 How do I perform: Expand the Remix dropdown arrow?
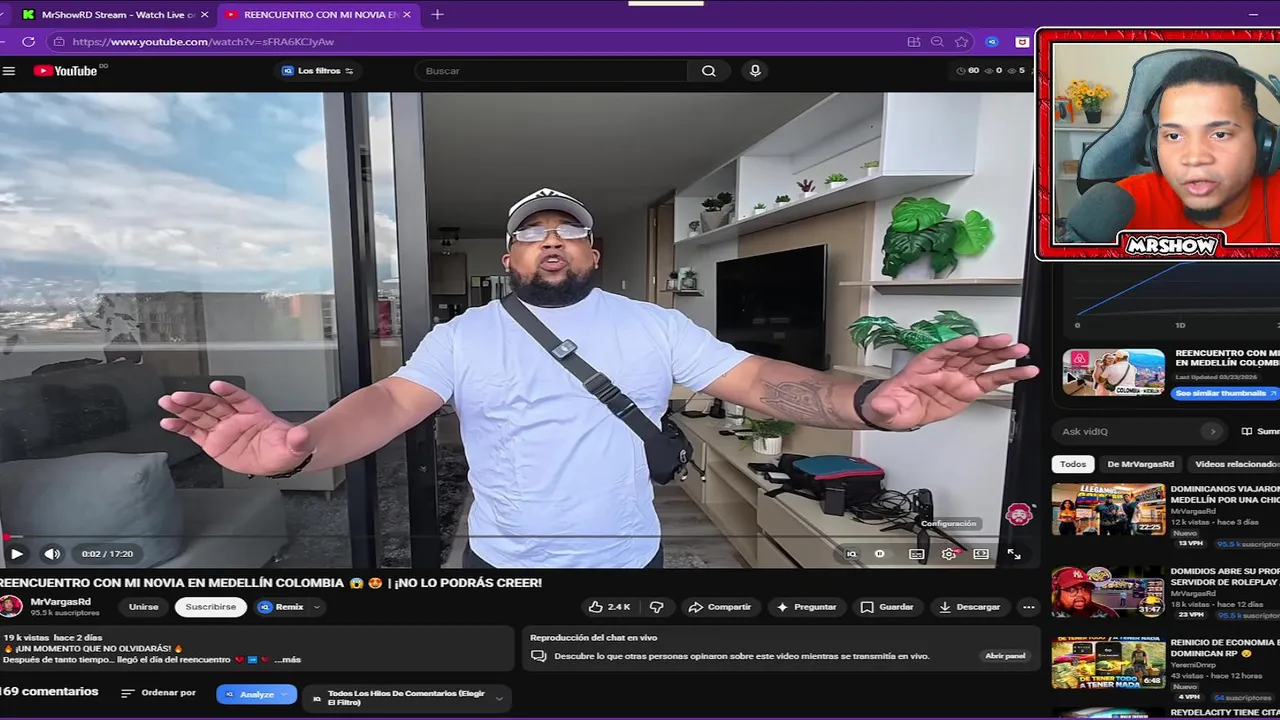point(317,607)
